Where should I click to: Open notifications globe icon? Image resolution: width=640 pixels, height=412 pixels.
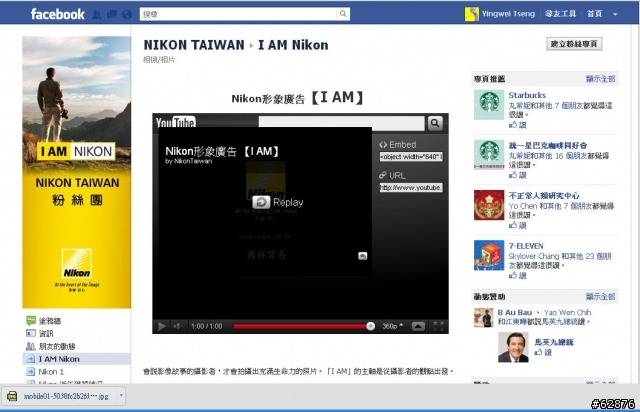(127, 15)
